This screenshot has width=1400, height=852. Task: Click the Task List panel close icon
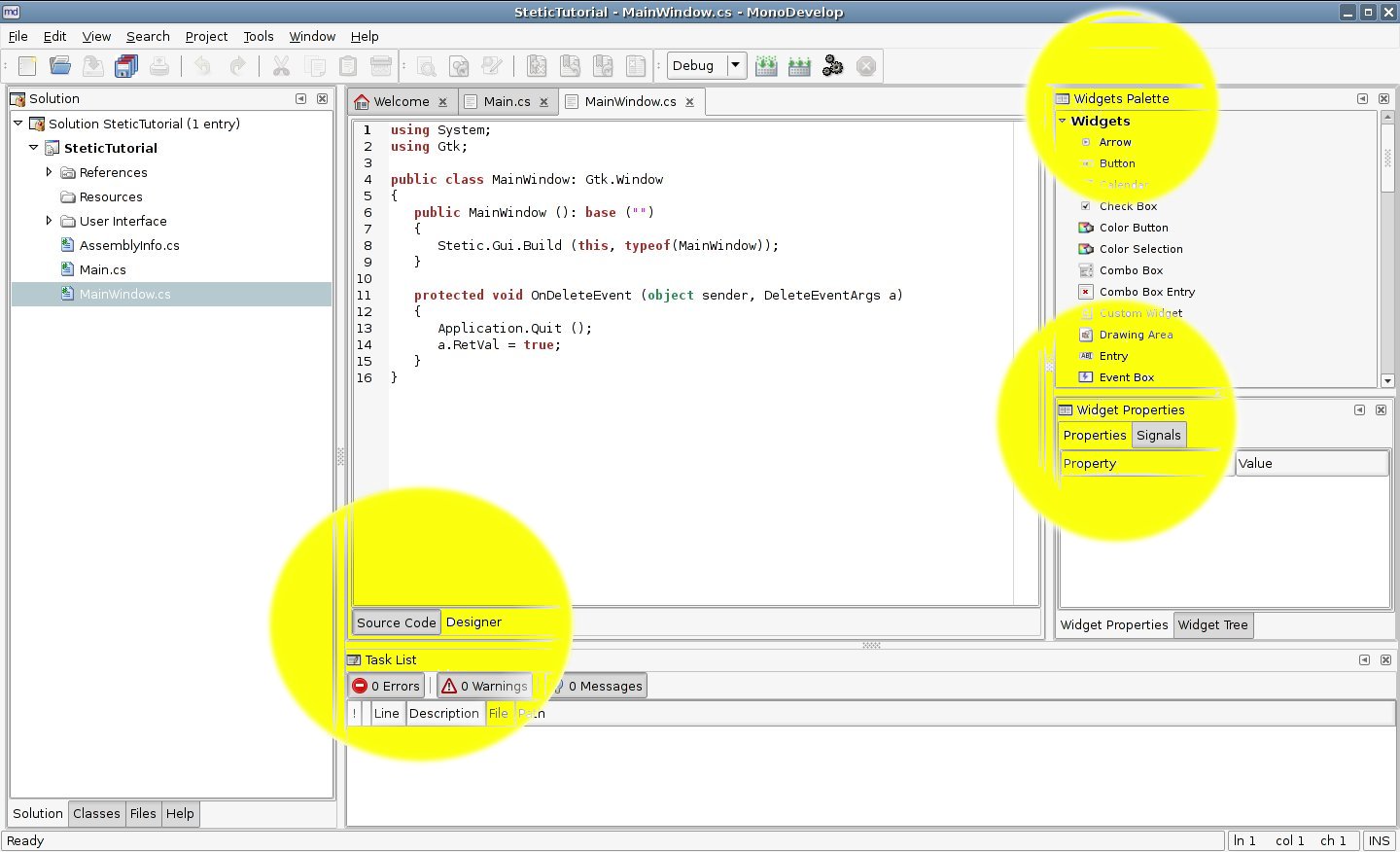point(1385,659)
